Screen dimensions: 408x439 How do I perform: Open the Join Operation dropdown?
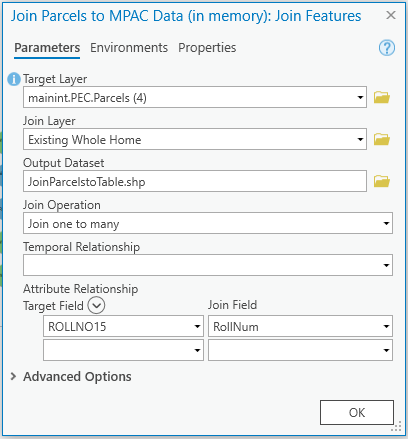208,223
